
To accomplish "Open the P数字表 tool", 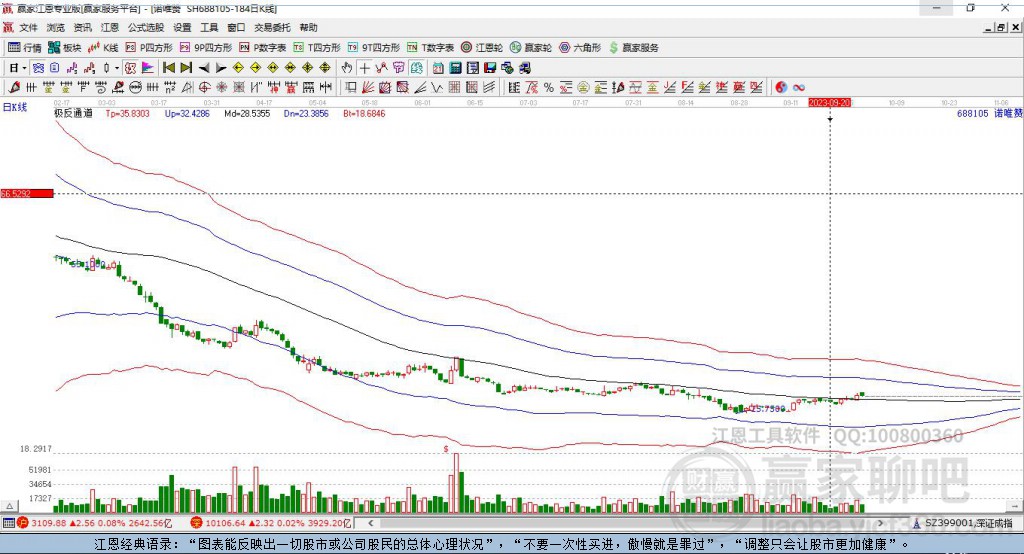I will click(263, 48).
